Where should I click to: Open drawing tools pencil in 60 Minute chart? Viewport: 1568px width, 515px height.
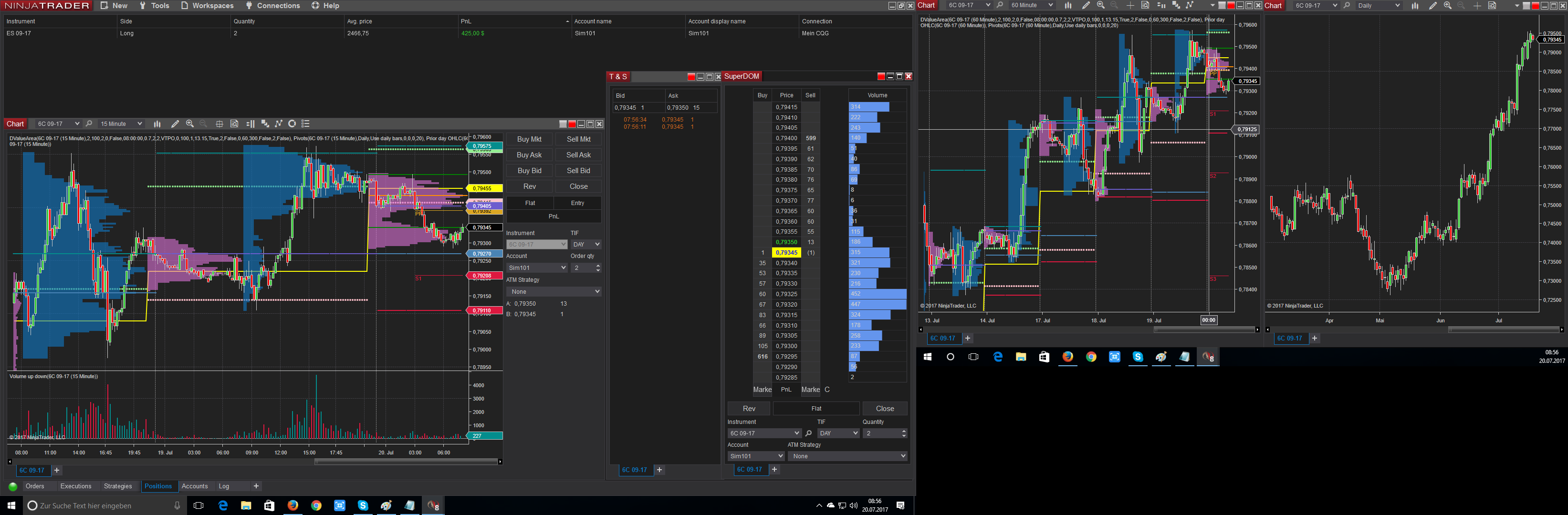[x=1086, y=5]
